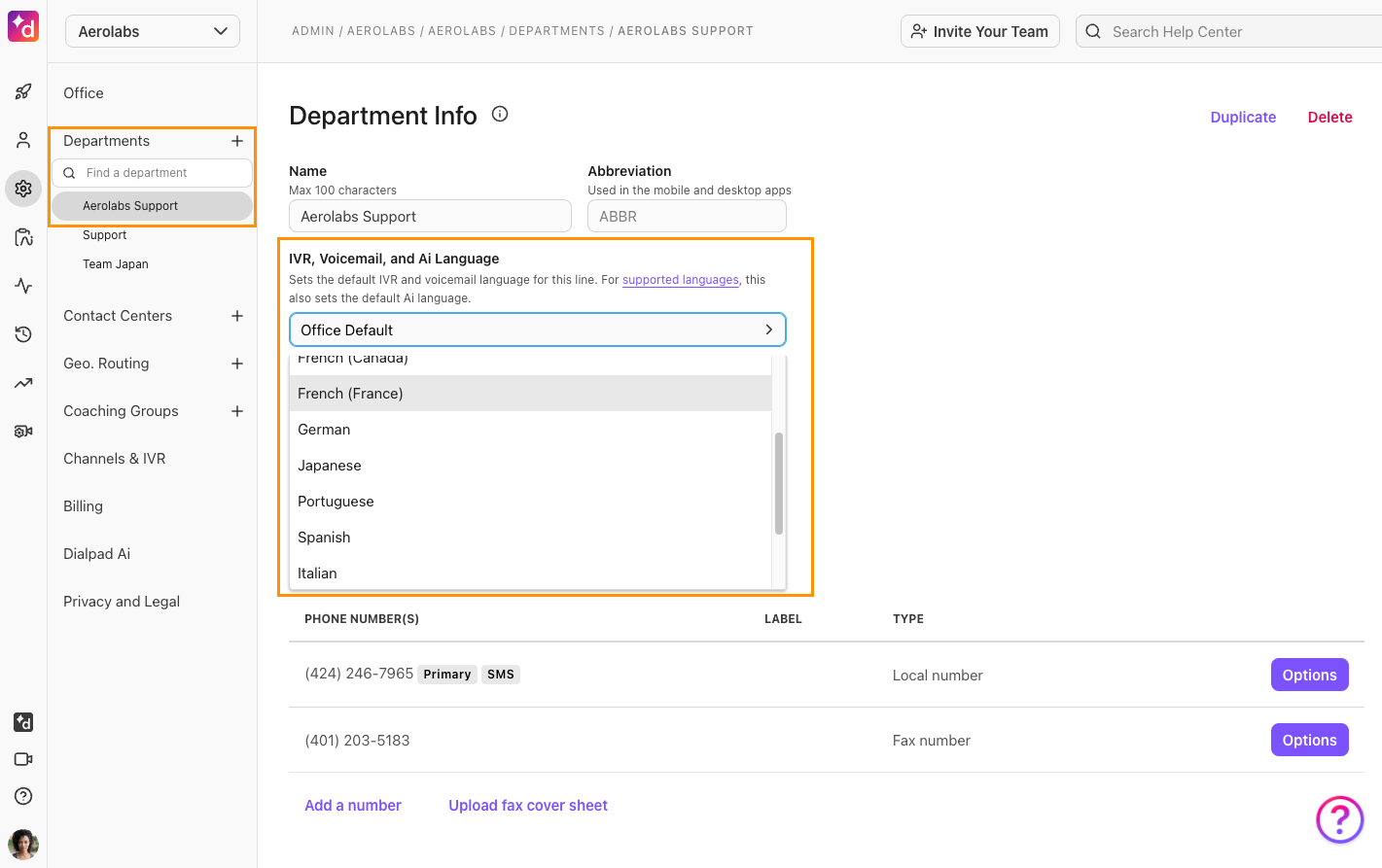Open the supported languages link
Screen dimensions: 1382x868
click(681, 280)
